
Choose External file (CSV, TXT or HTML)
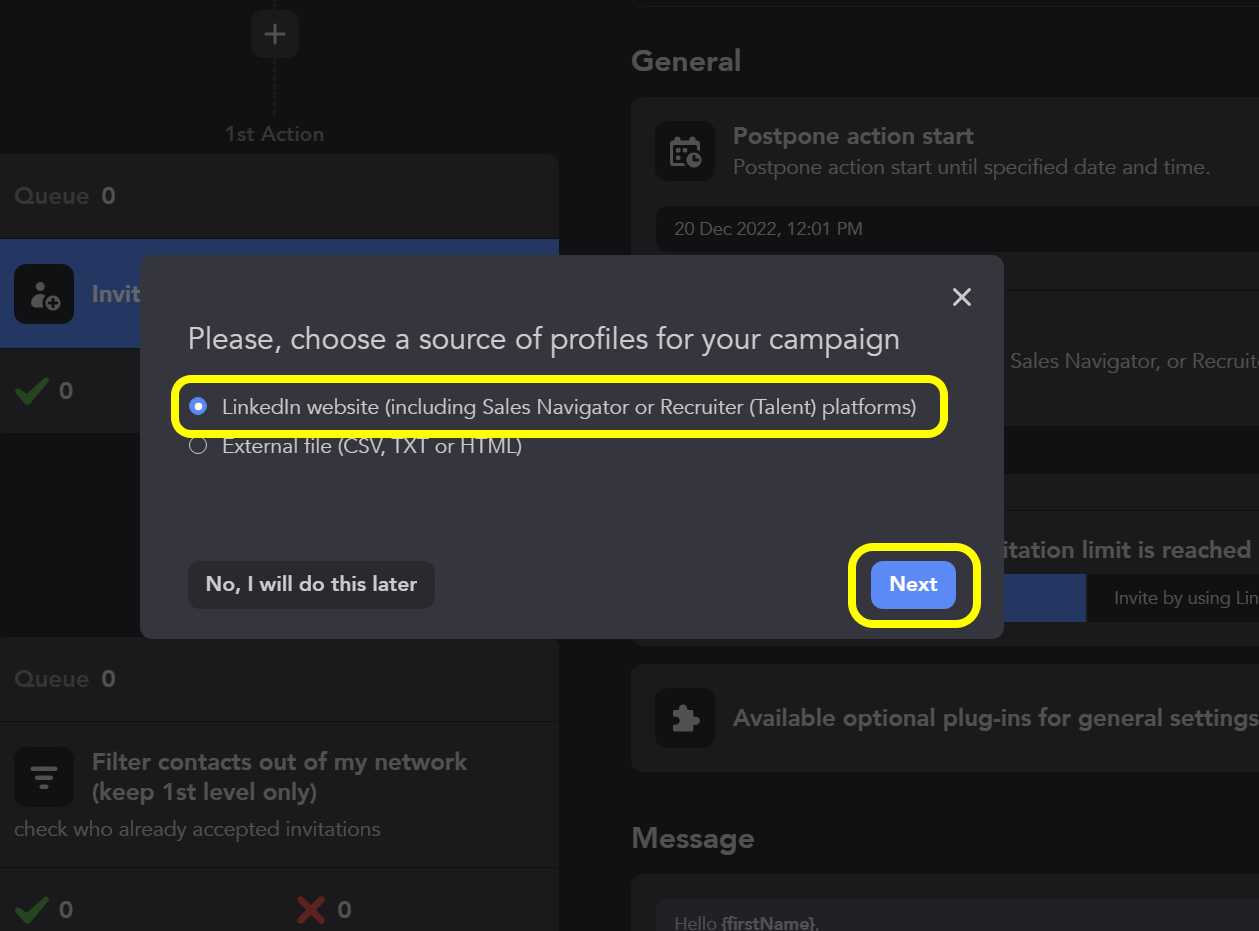tap(198, 446)
